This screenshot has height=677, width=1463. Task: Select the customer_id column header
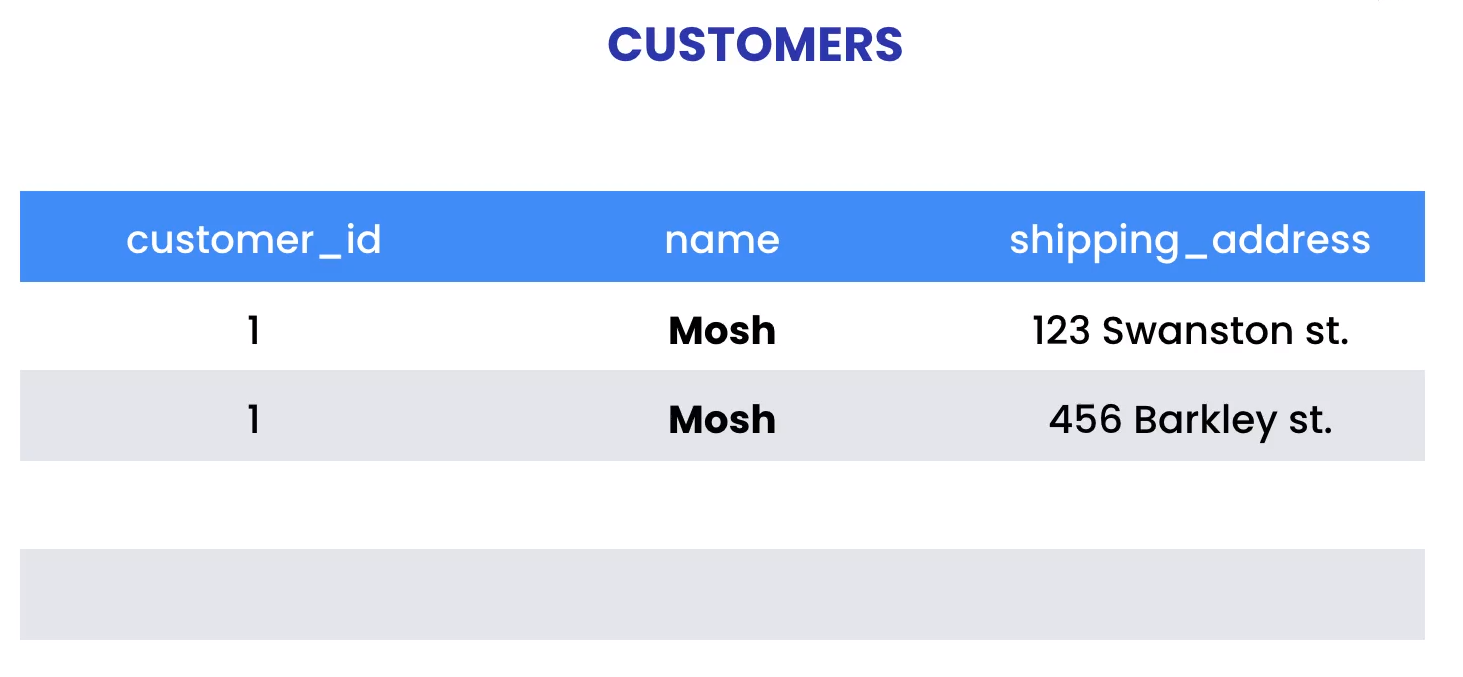[254, 240]
